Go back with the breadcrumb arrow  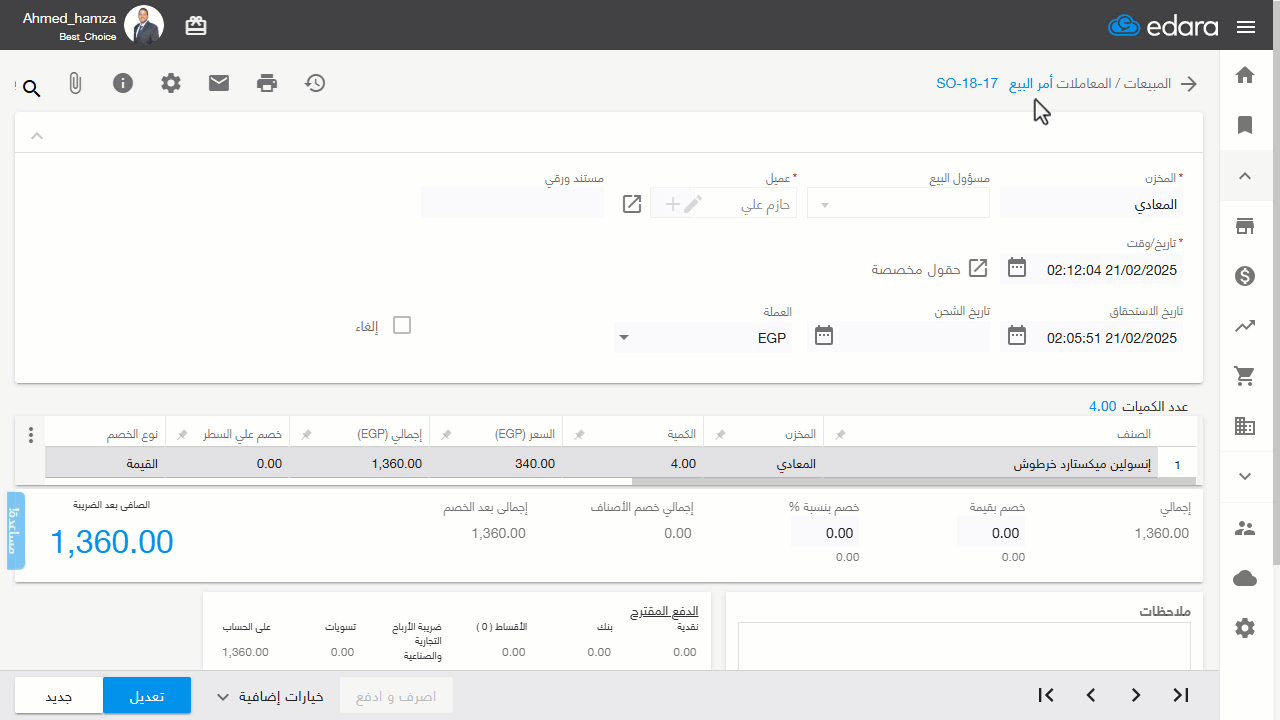click(1189, 84)
